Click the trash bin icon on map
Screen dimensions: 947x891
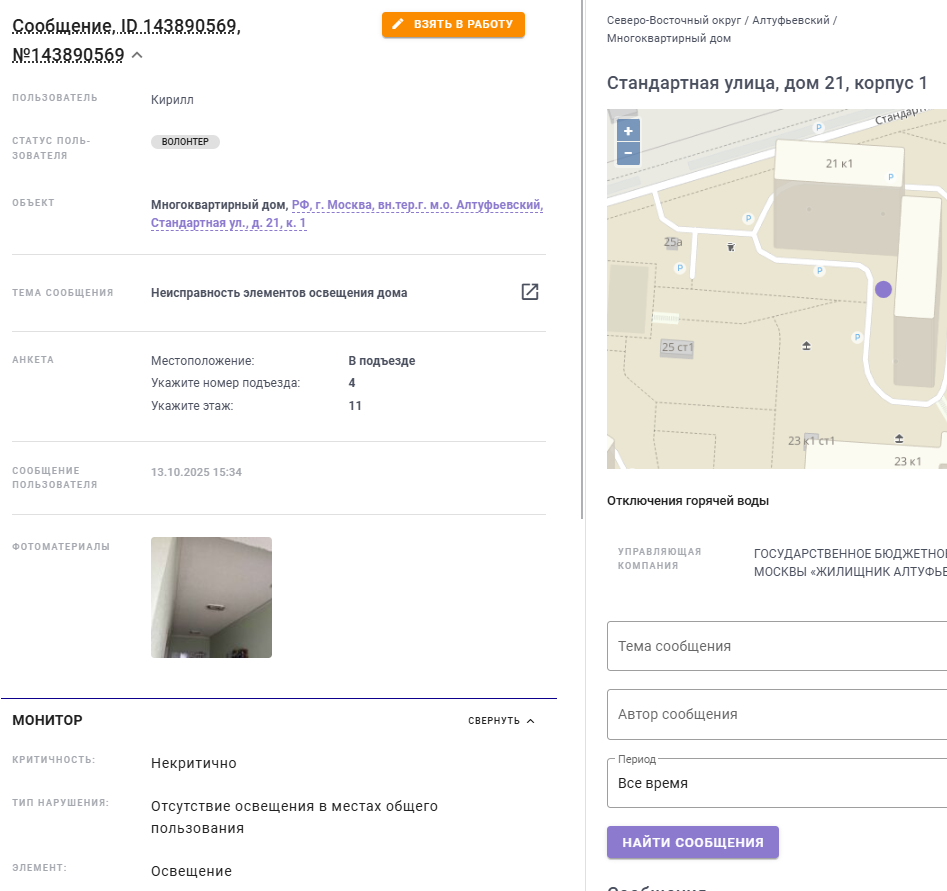tap(731, 246)
